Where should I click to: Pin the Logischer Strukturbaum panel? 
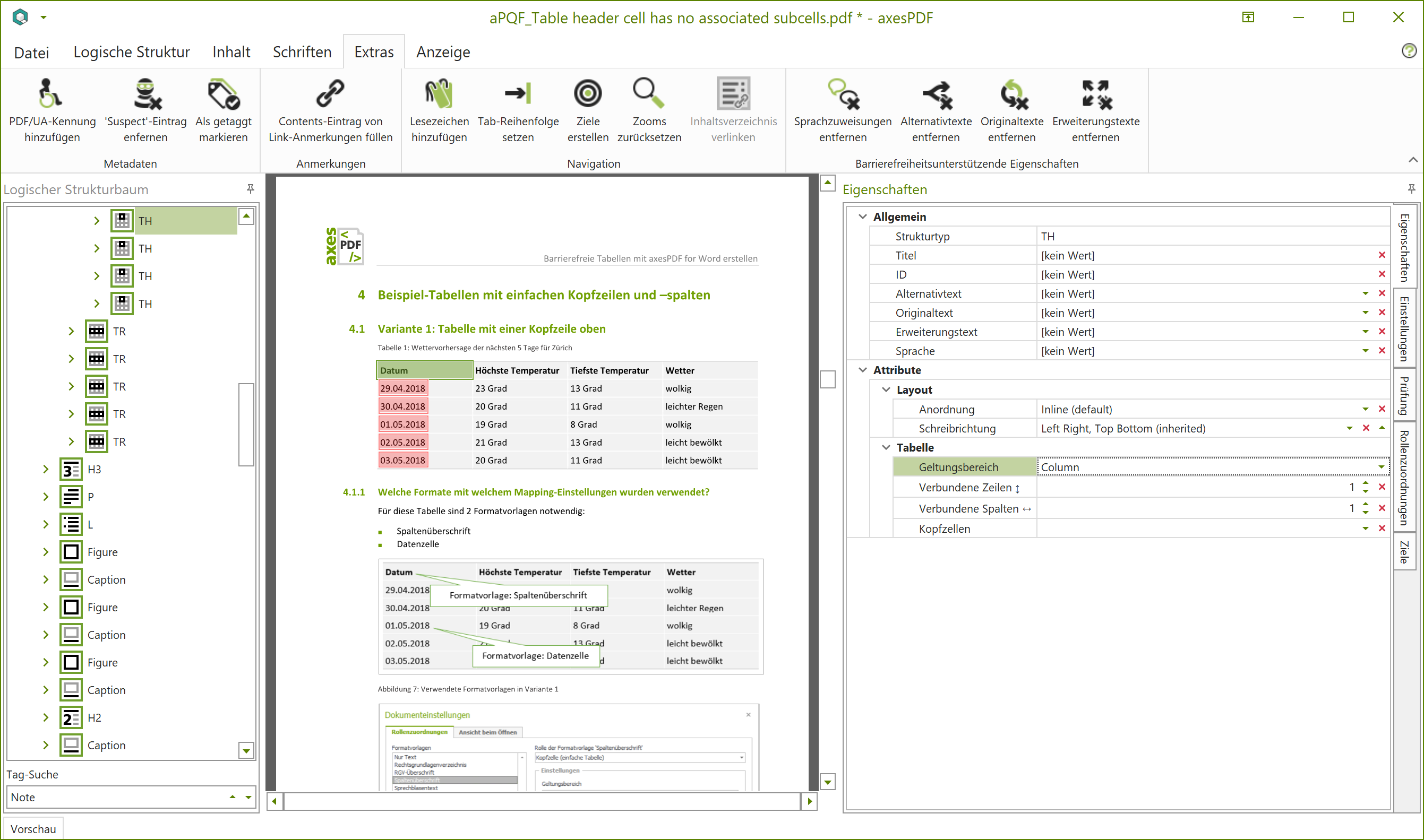click(250, 188)
